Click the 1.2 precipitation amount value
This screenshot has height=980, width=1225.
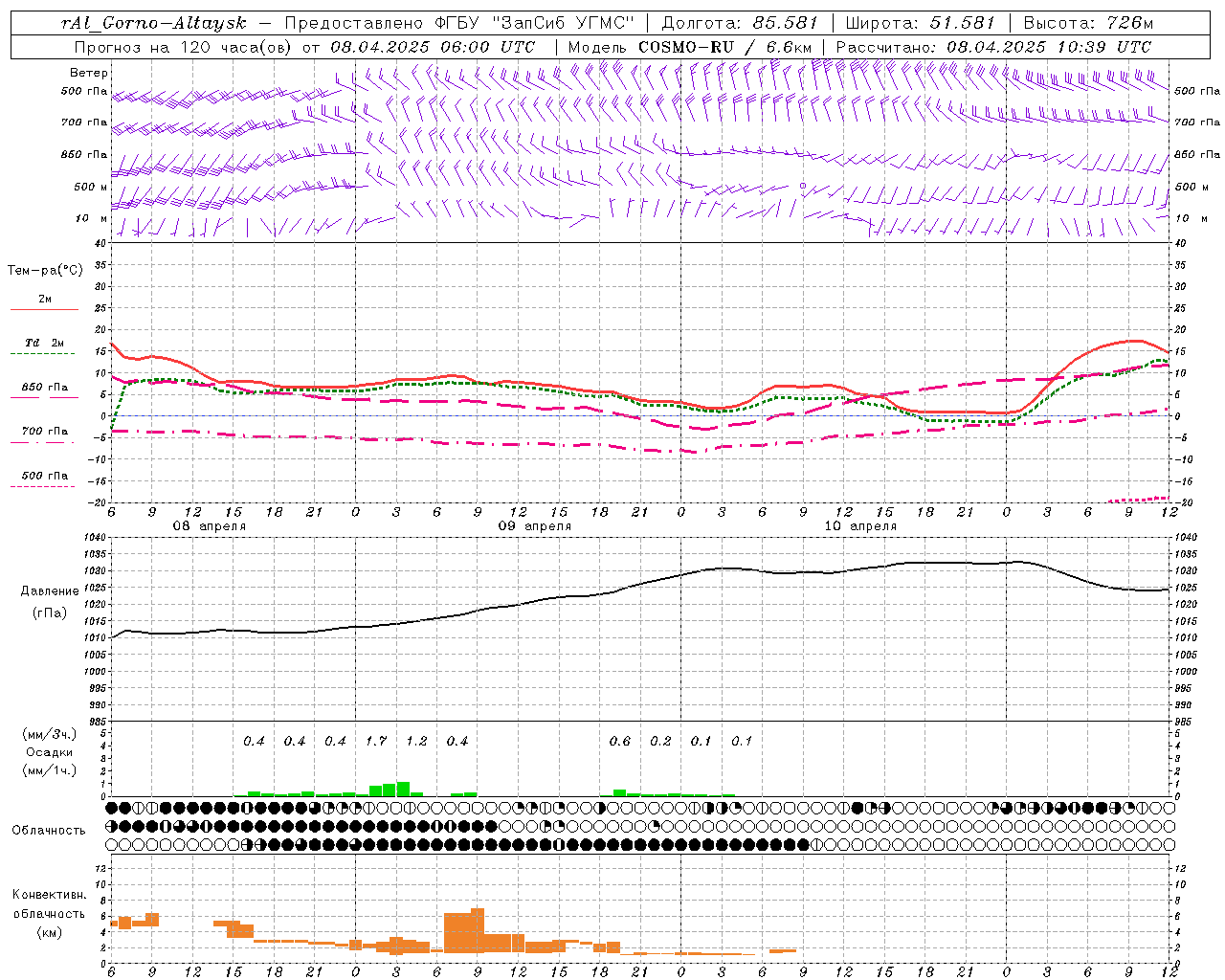416,741
